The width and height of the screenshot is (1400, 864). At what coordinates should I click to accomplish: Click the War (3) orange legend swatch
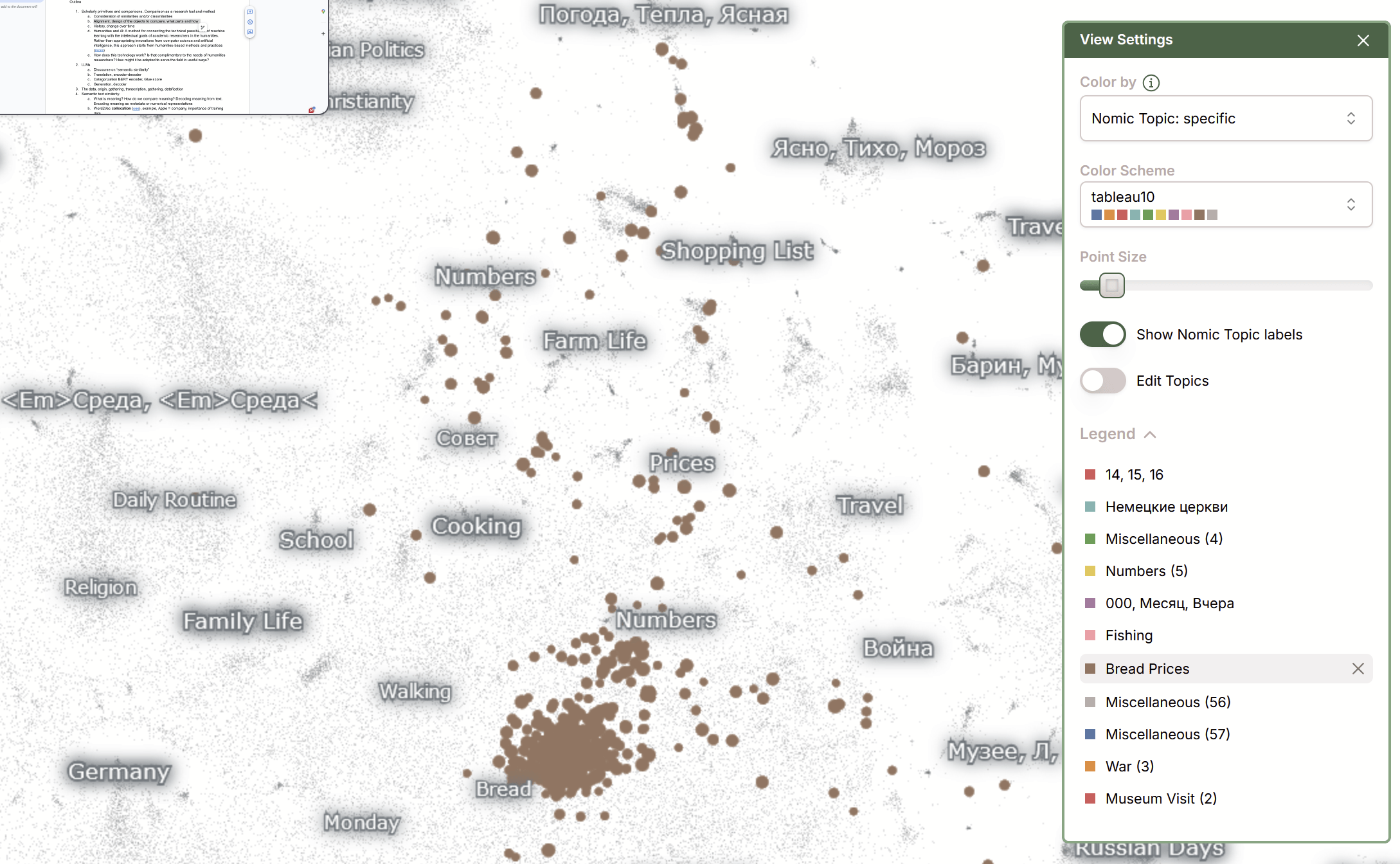pos(1090,766)
